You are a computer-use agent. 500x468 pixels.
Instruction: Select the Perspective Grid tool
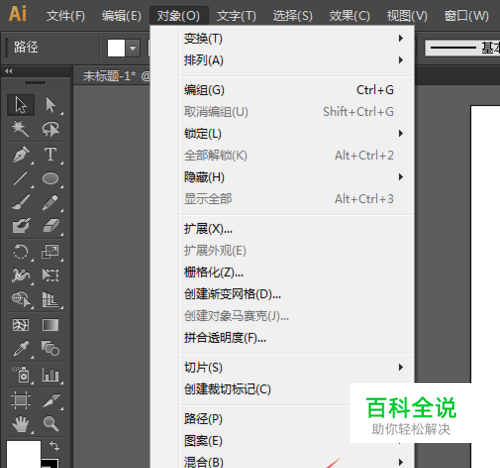tap(51, 299)
